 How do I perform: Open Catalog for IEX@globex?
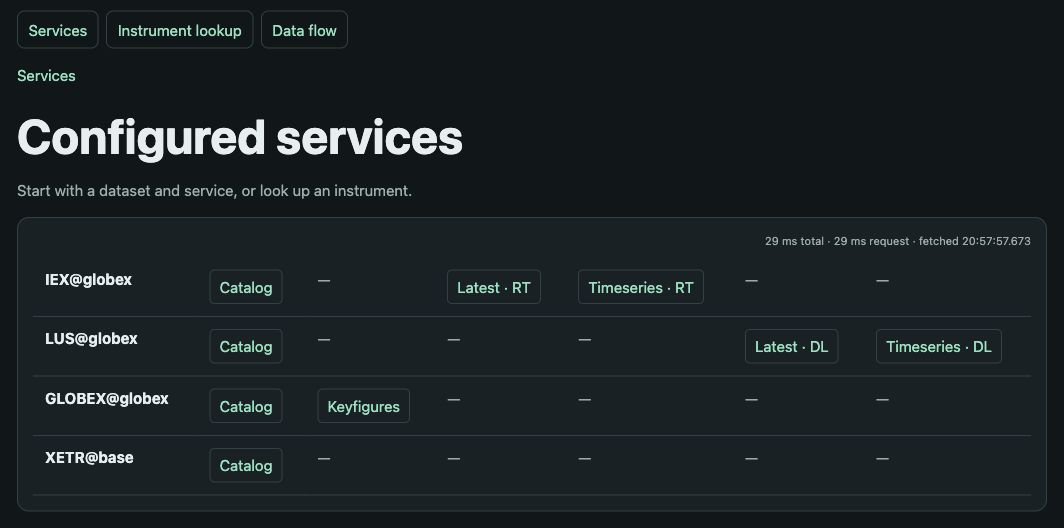246,287
